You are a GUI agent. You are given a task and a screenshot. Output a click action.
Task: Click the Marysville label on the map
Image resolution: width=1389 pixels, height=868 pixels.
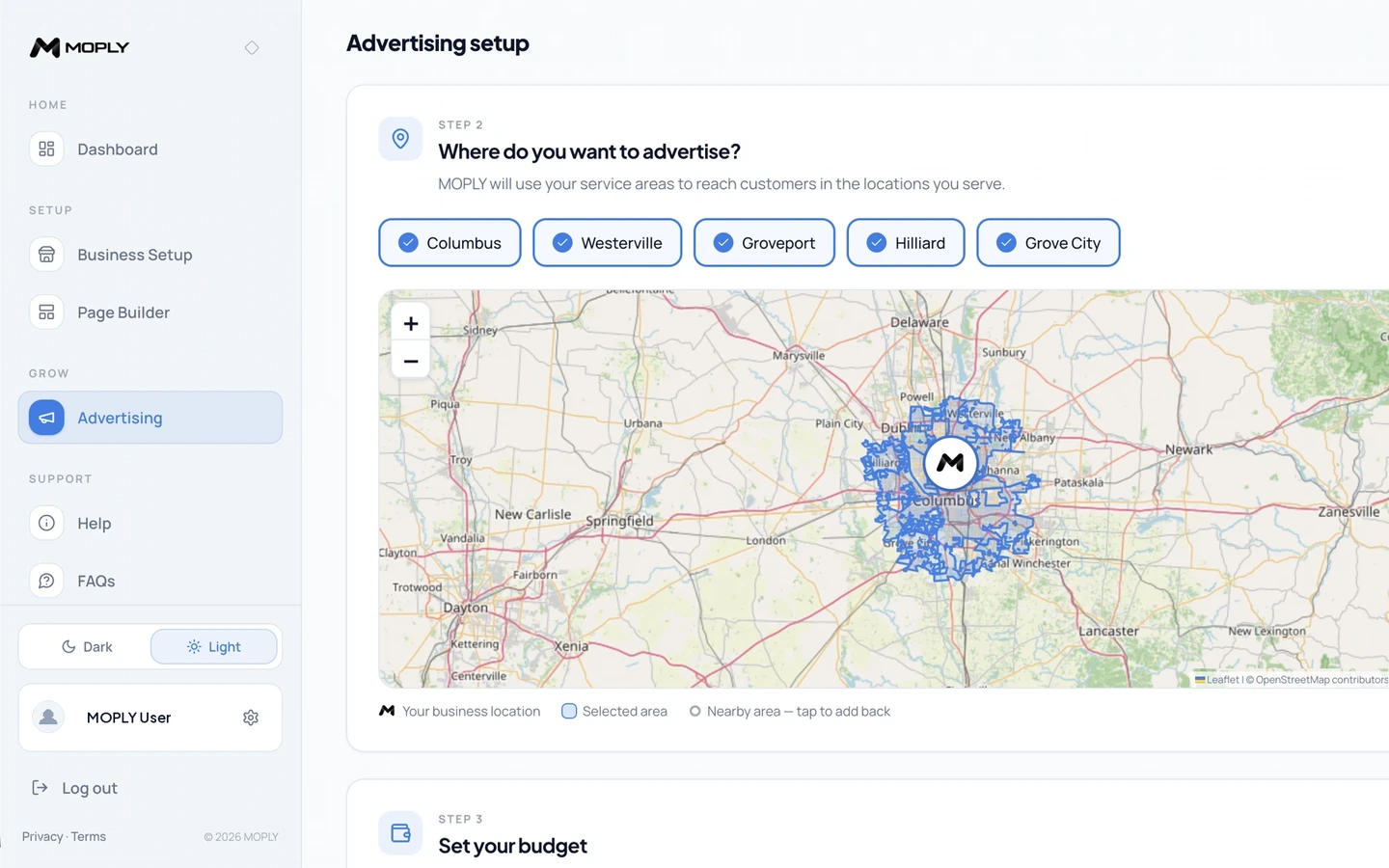(x=799, y=356)
